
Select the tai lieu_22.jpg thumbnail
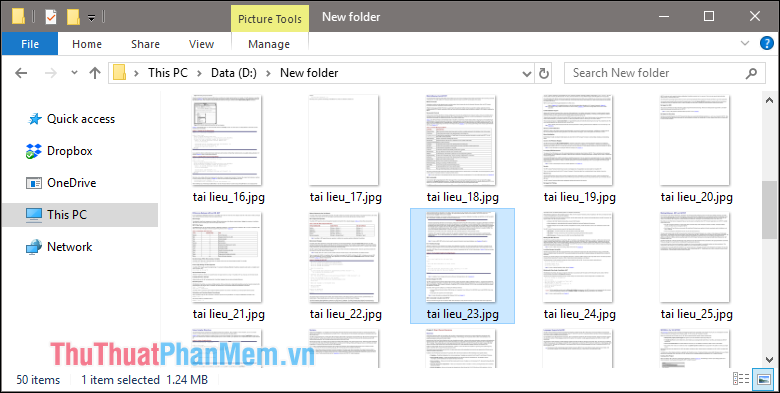[344, 257]
